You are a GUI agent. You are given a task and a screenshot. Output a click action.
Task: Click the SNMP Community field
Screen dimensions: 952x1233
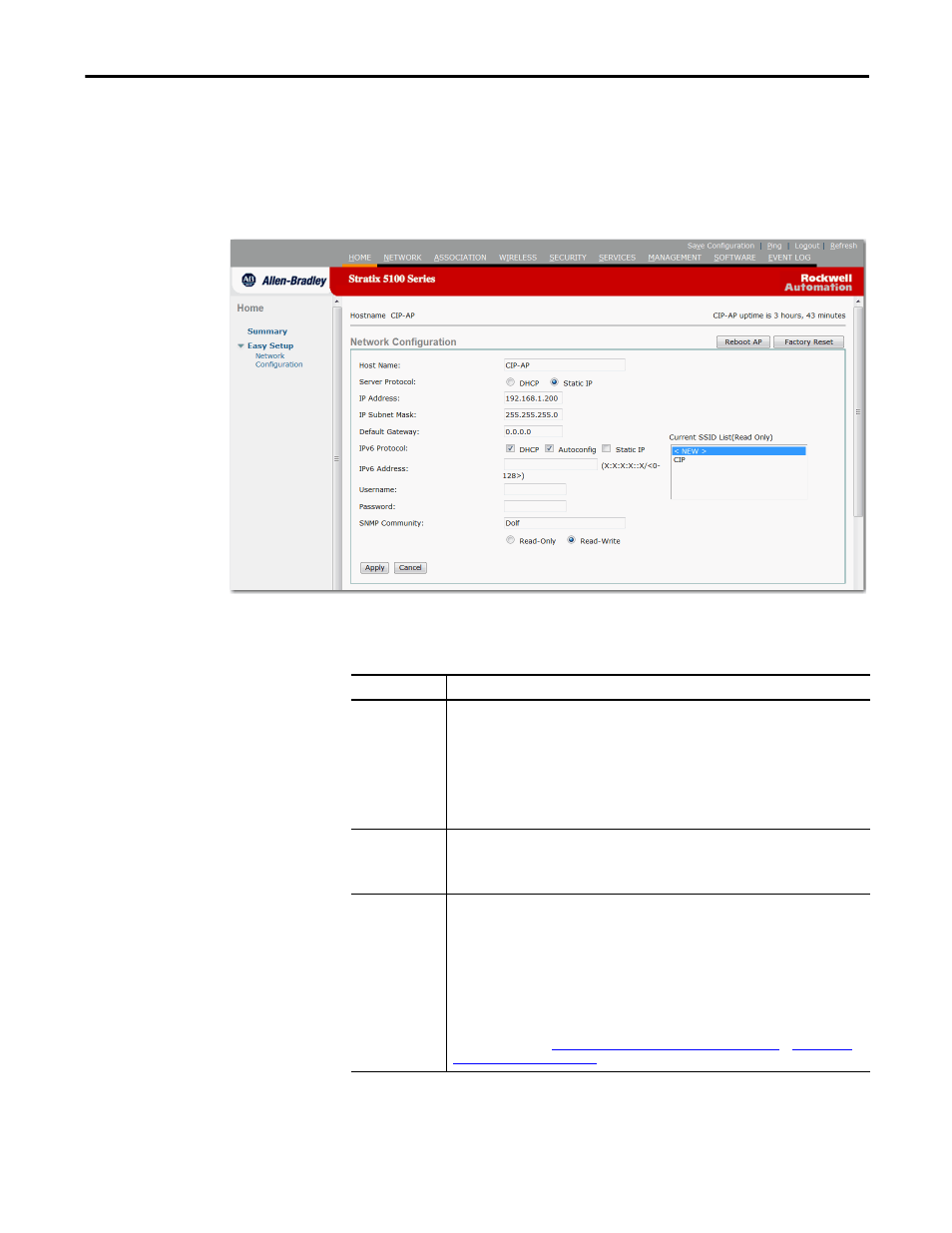click(x=564, y=523)
